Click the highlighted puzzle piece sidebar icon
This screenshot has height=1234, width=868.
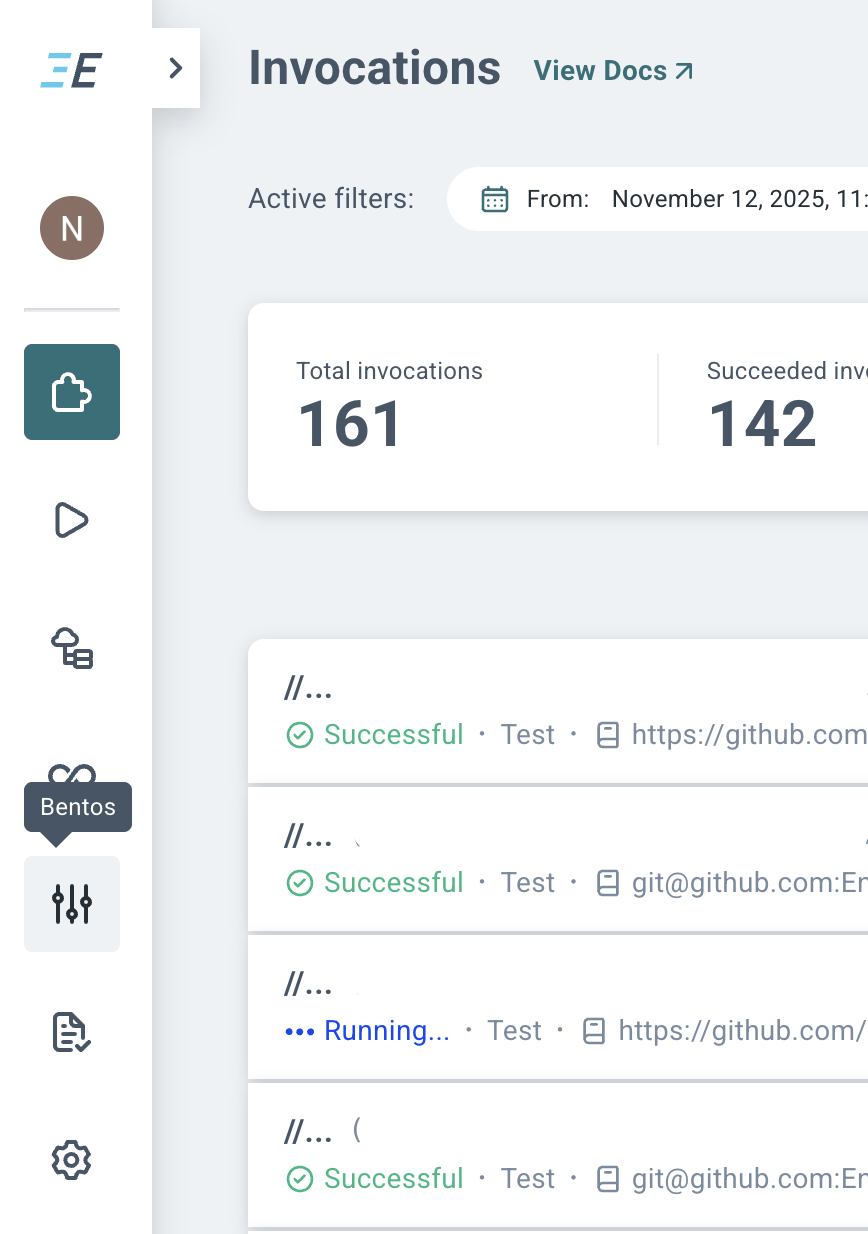pos(72,392)
